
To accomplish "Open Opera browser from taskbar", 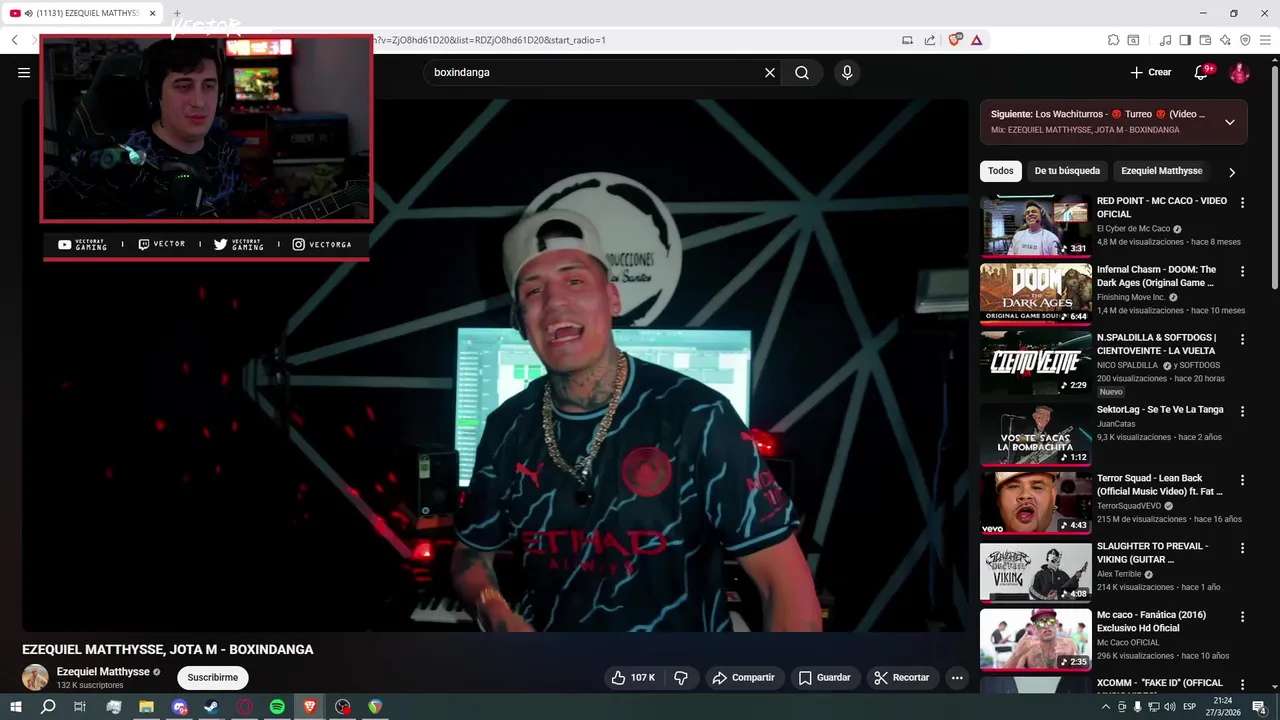I will tap(245, 707).
